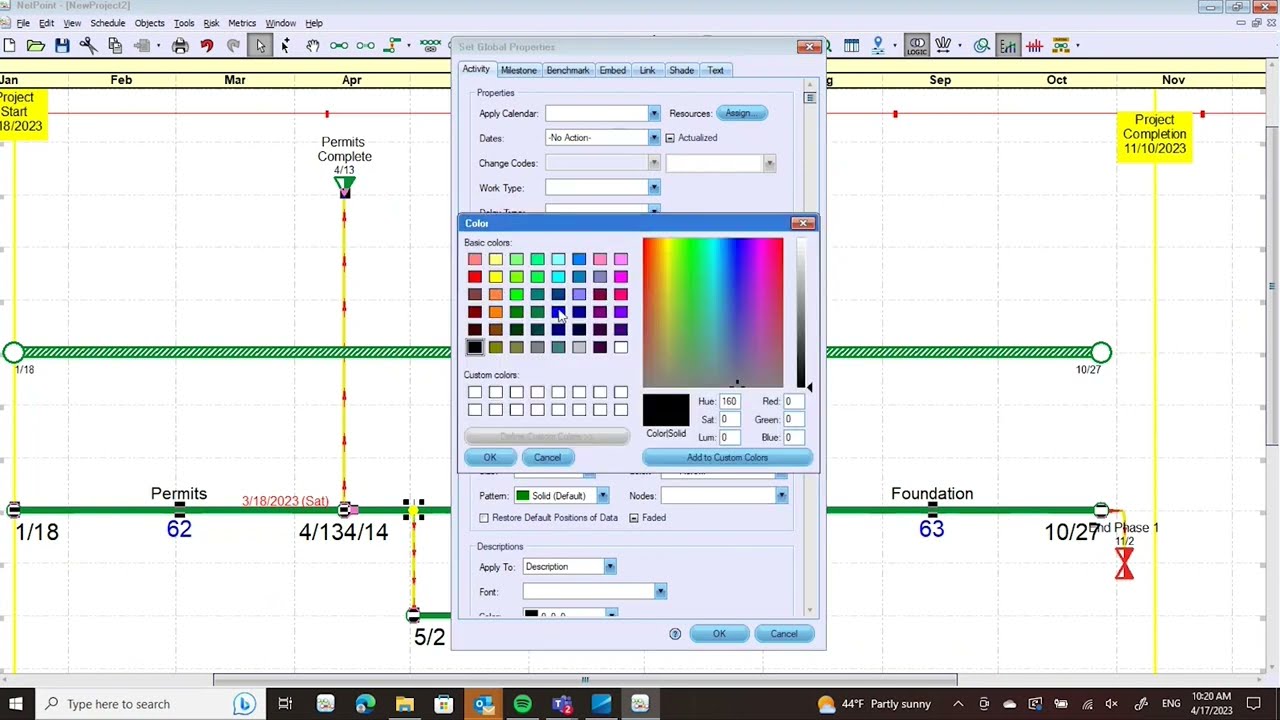Screen dimensions: 1280x720
Task: Click inside the color spectrum picker
Action: coord(713,312)
